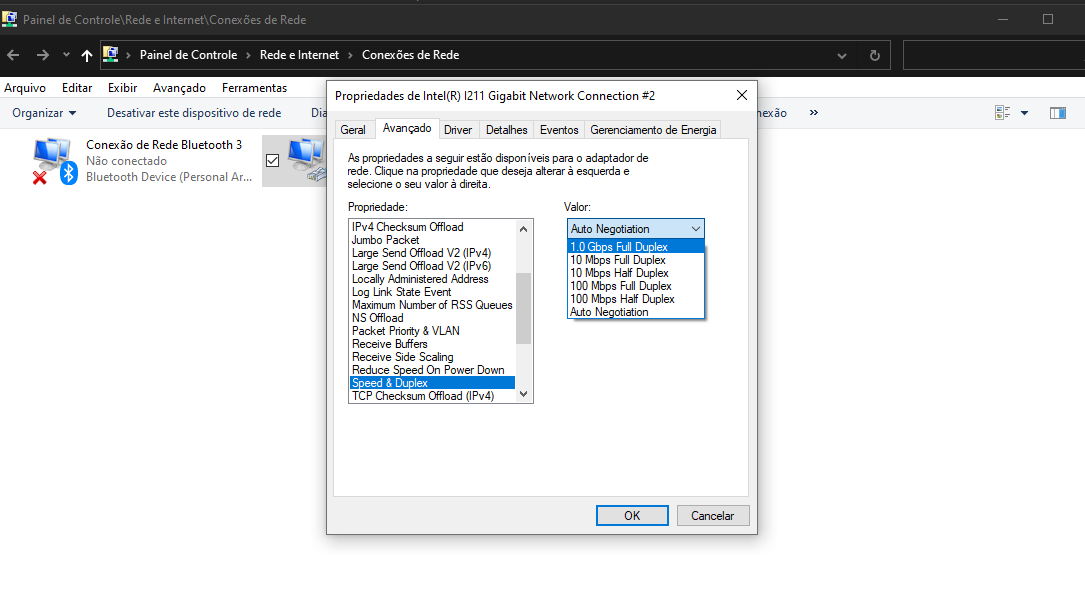The height and width of the screenshot is (611, 1085).
Task: Go back with the Explorer back arrow
Action: pyautogui.click(x=13, y=55)
